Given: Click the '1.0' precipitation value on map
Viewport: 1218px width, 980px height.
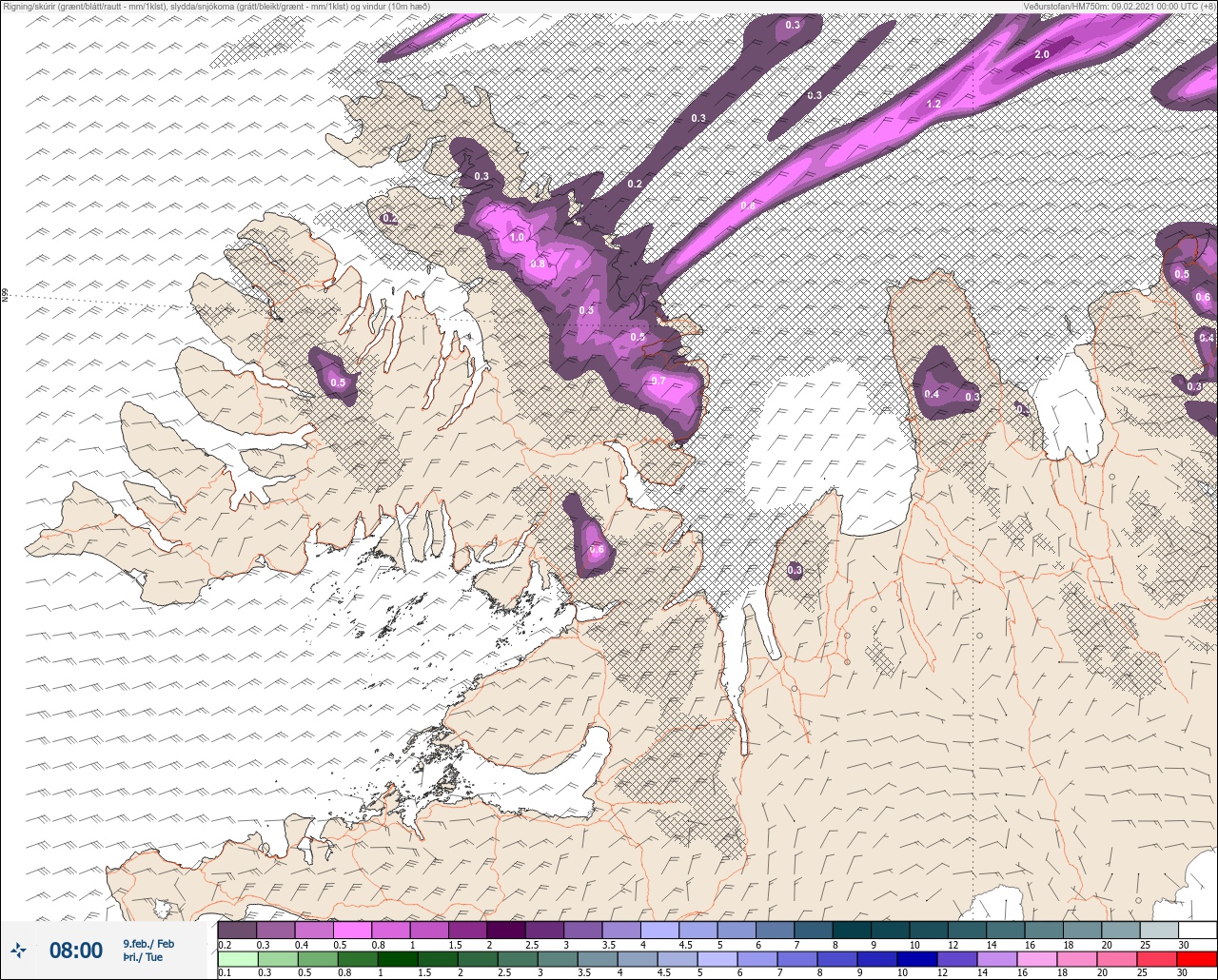Looking at the screenshot, I should click(x=517, y=237).
